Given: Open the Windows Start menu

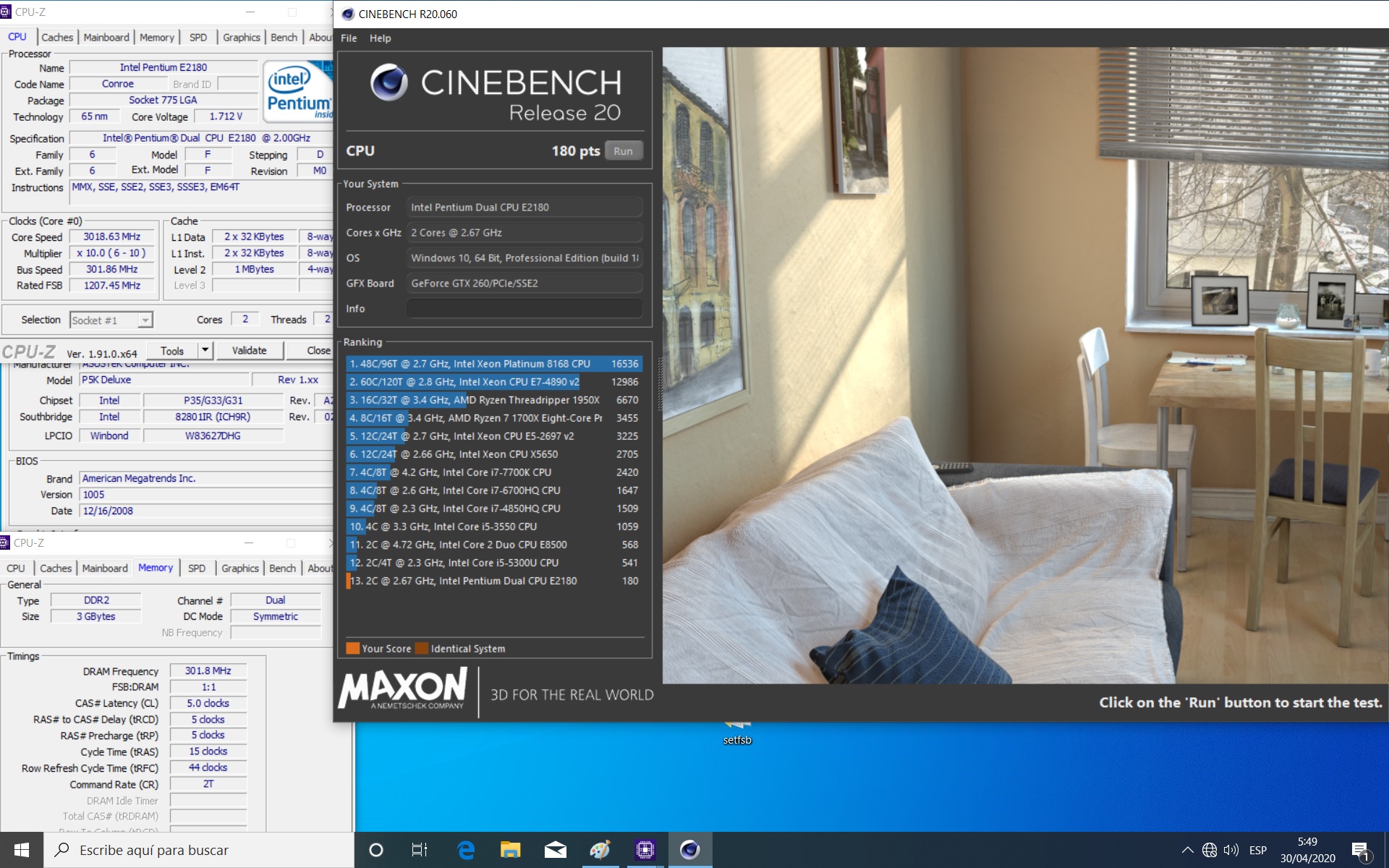Looking at the screenshot, I should tap(22, 850).
